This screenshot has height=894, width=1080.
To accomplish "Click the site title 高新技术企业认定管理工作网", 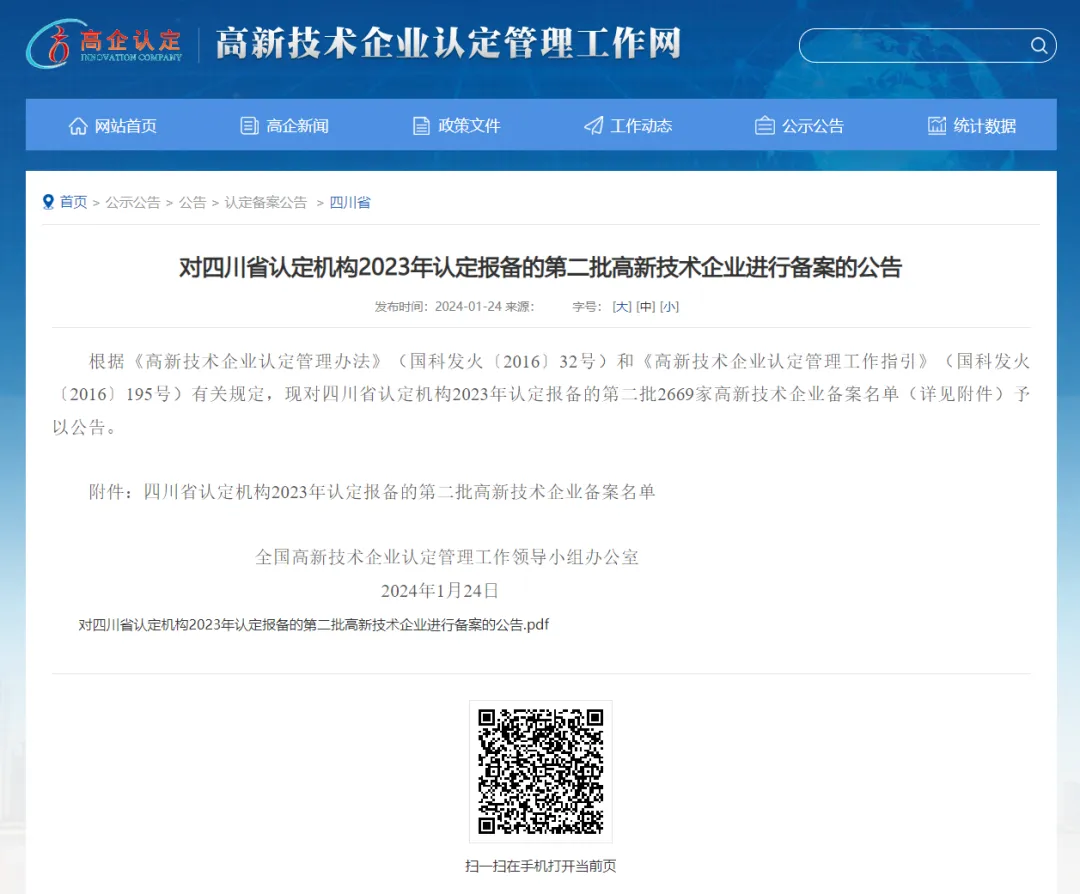I will coord(448,43).
